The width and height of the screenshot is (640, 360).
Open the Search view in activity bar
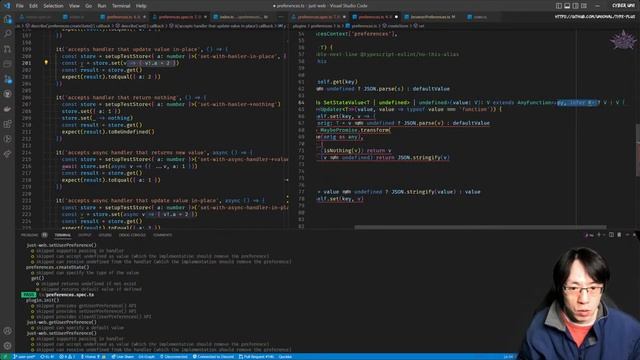pos(7,34)
